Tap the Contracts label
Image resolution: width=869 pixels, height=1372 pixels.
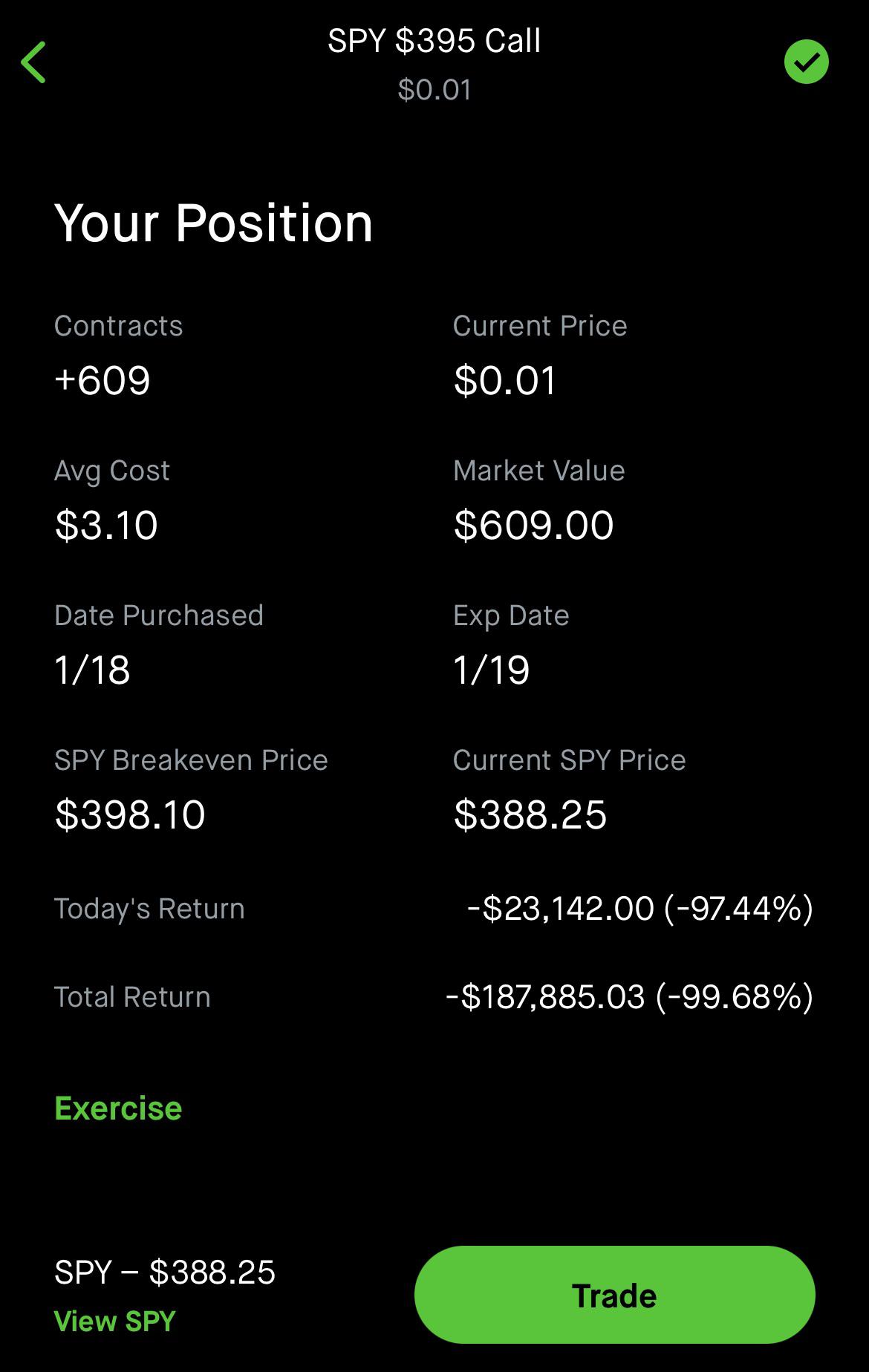pyautogui.click(x=118, y=326)
